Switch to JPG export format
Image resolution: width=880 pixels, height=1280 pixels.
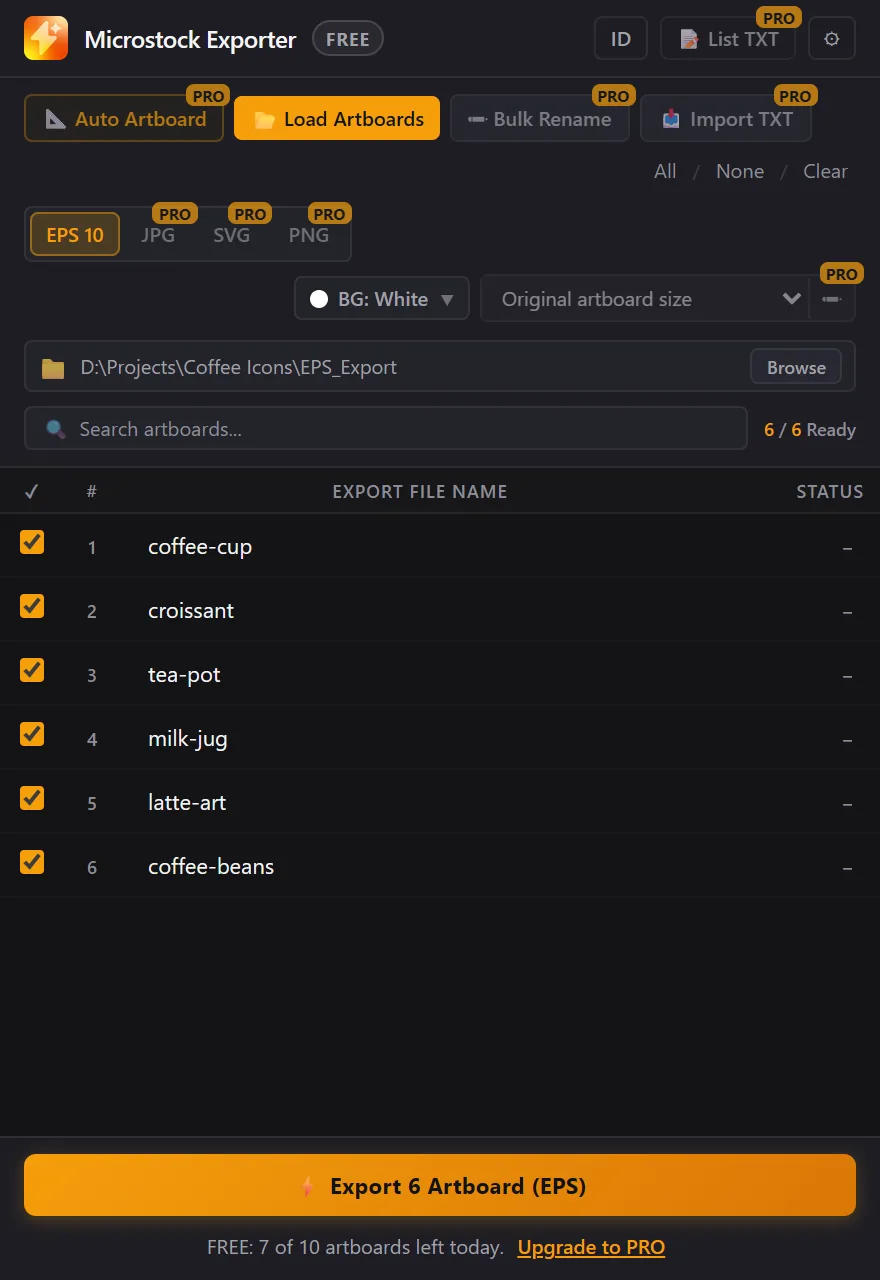pos(158,235)
